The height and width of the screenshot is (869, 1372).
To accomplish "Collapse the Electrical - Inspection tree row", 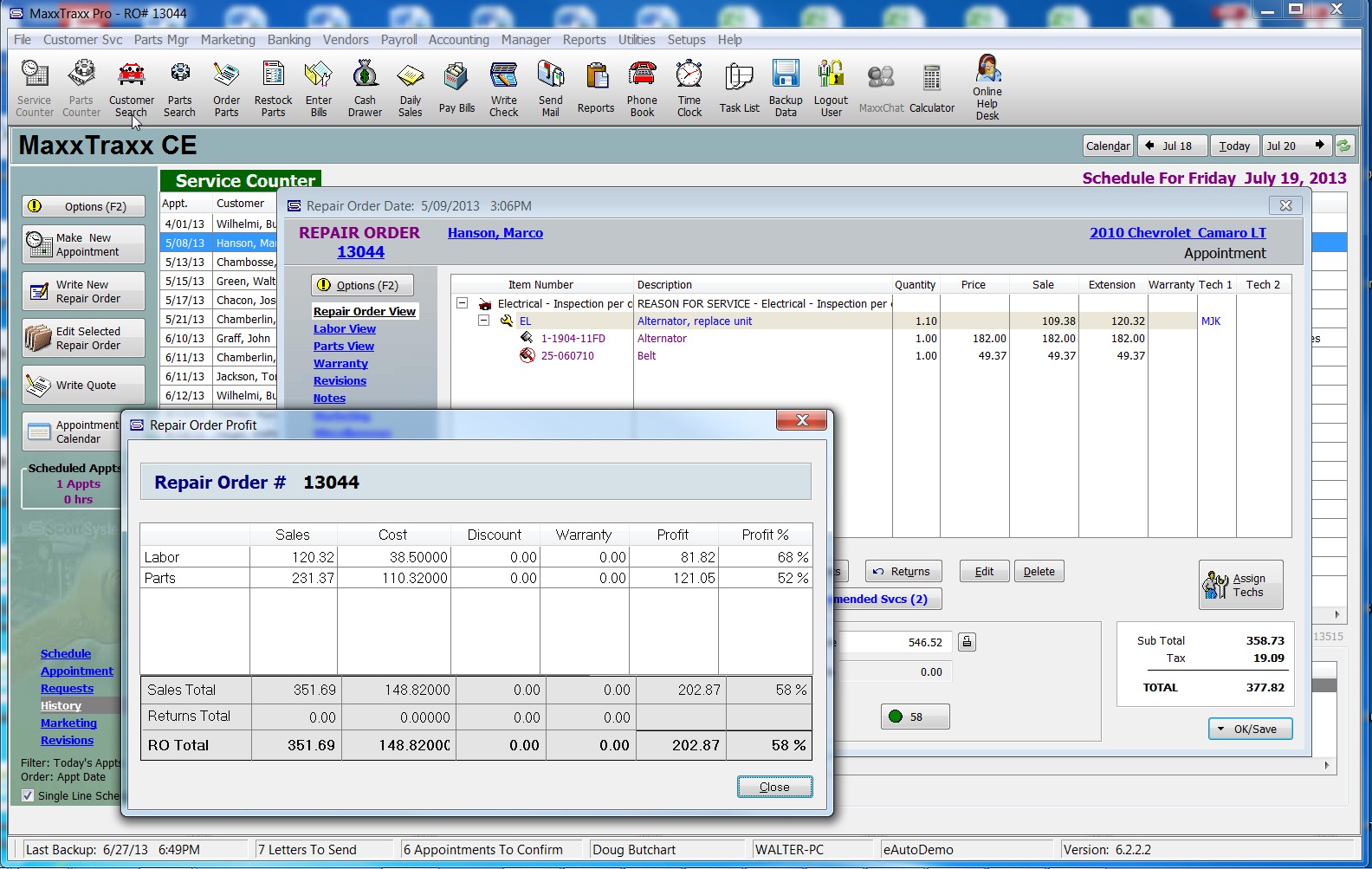I will 463,303.
